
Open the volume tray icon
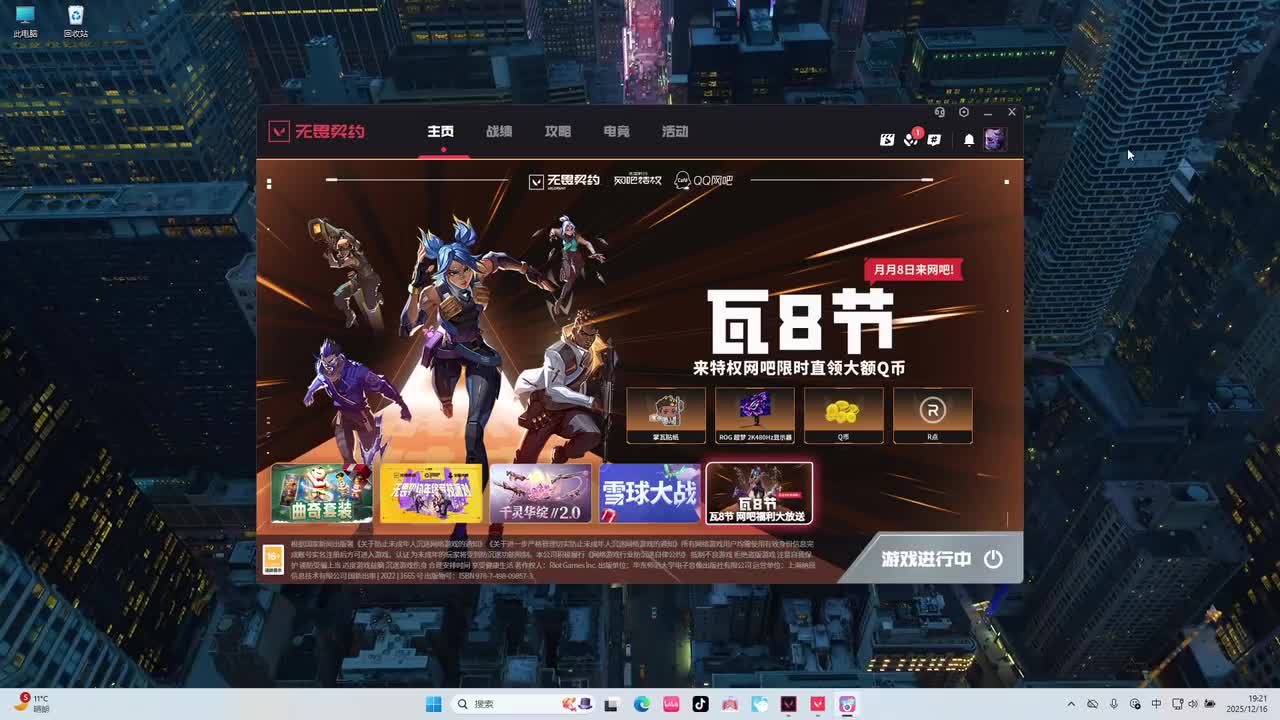pos(1192,704)
